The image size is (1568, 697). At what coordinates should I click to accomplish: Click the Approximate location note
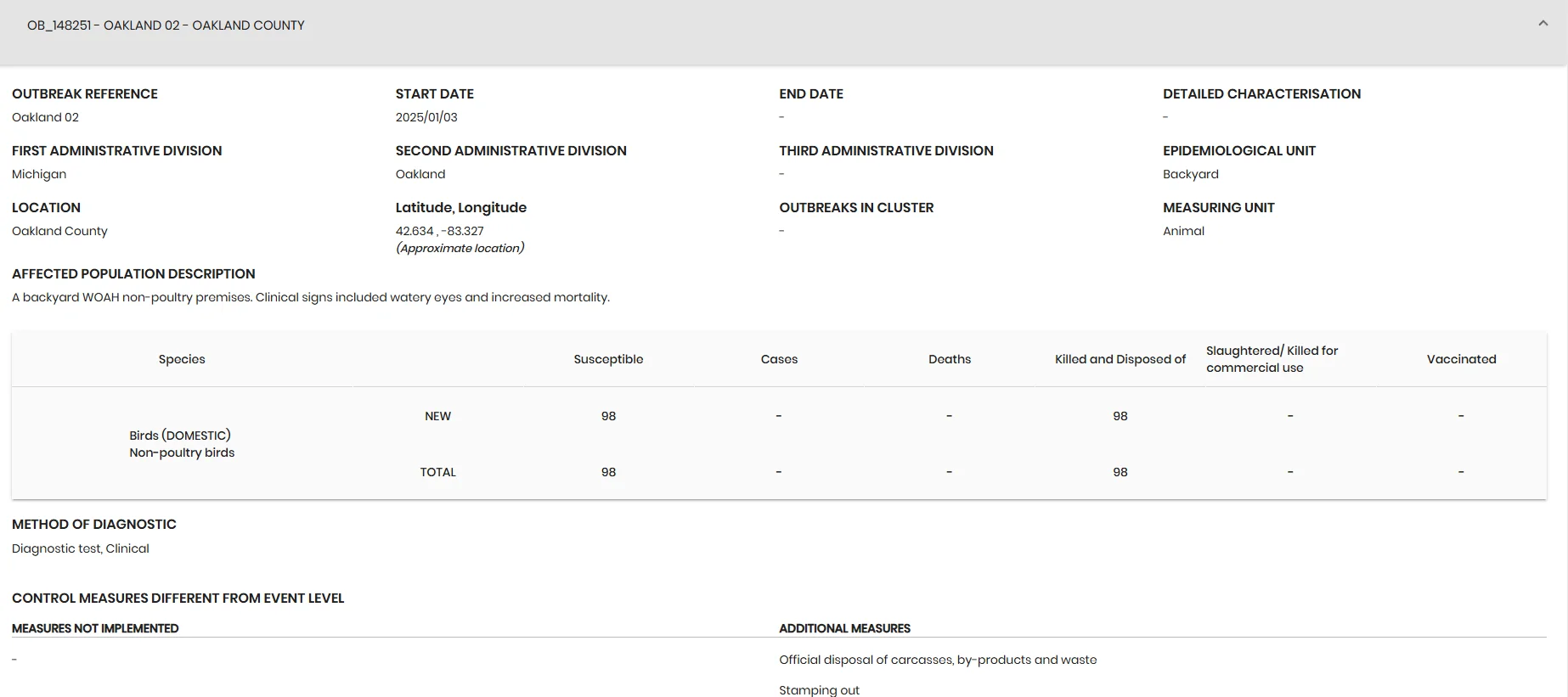(x=460, y=248)
